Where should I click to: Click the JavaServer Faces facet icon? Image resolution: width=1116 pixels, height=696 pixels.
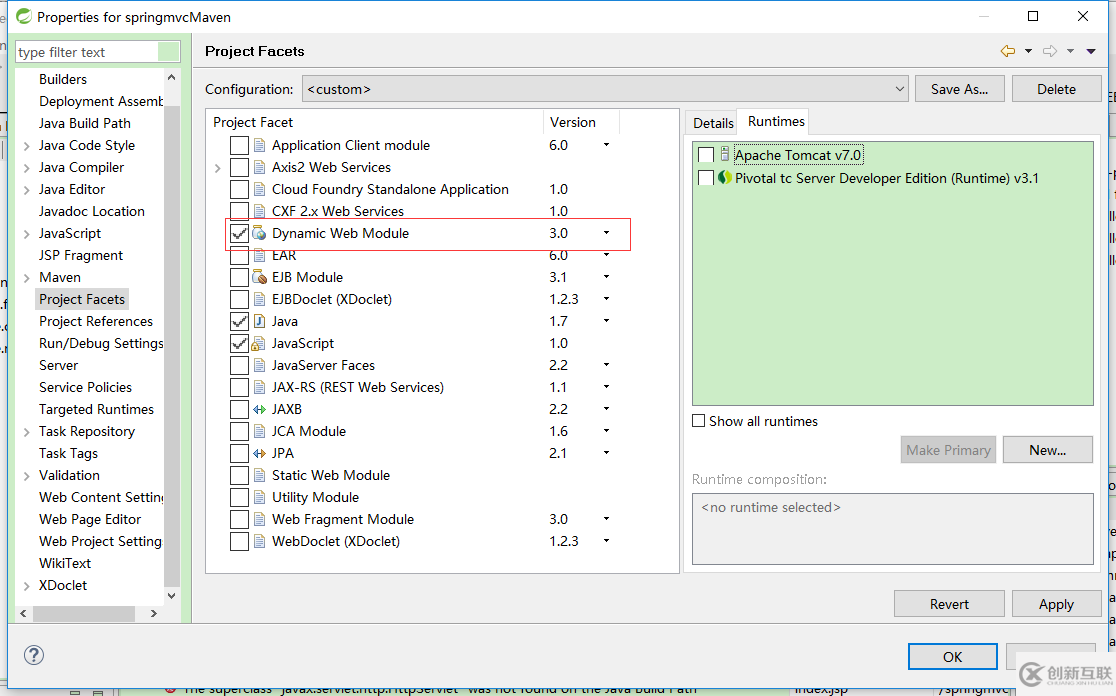click(260, 366)
